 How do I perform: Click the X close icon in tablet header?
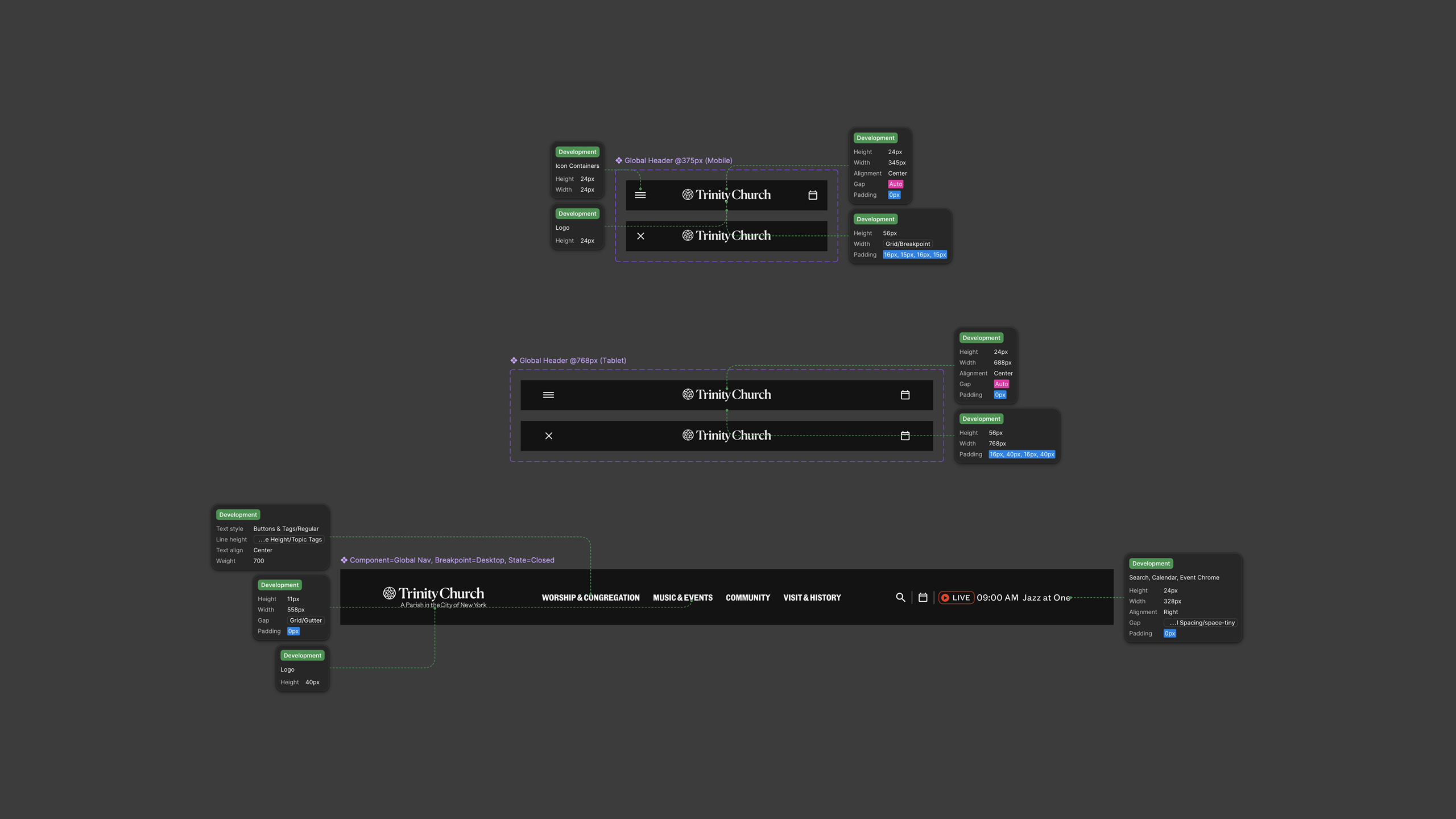click(x=548, y=436)
